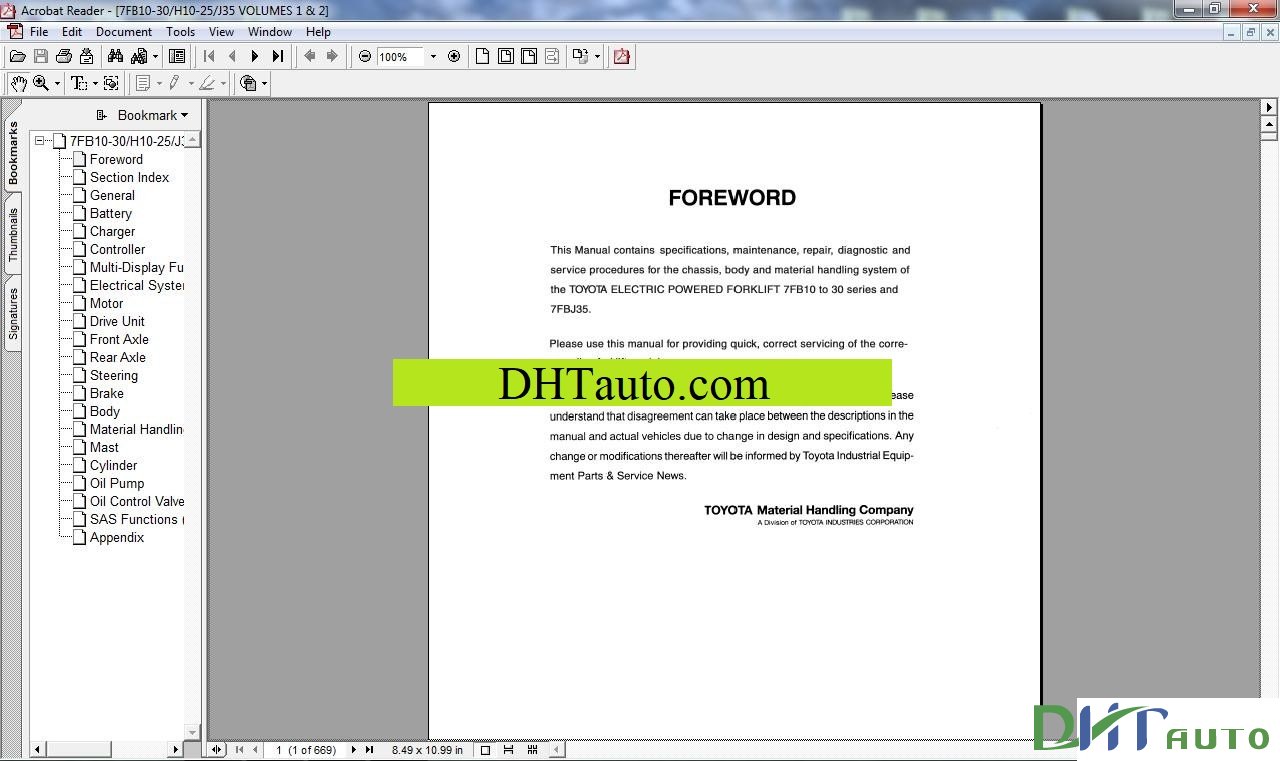Click bookmarks panel scroll down arrow
This screenshot has height=761, width=1280.
(193, 732)
